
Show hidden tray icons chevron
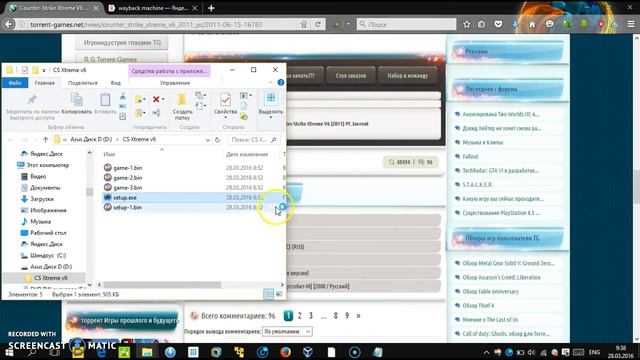(x=486, y=352)
